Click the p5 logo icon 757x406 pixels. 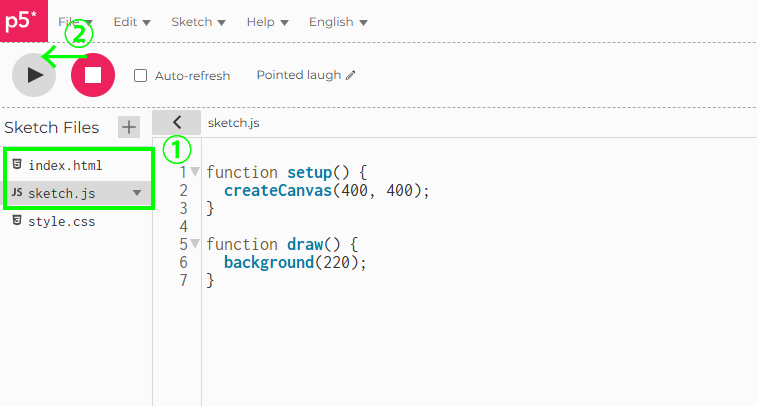coord(22,21)
